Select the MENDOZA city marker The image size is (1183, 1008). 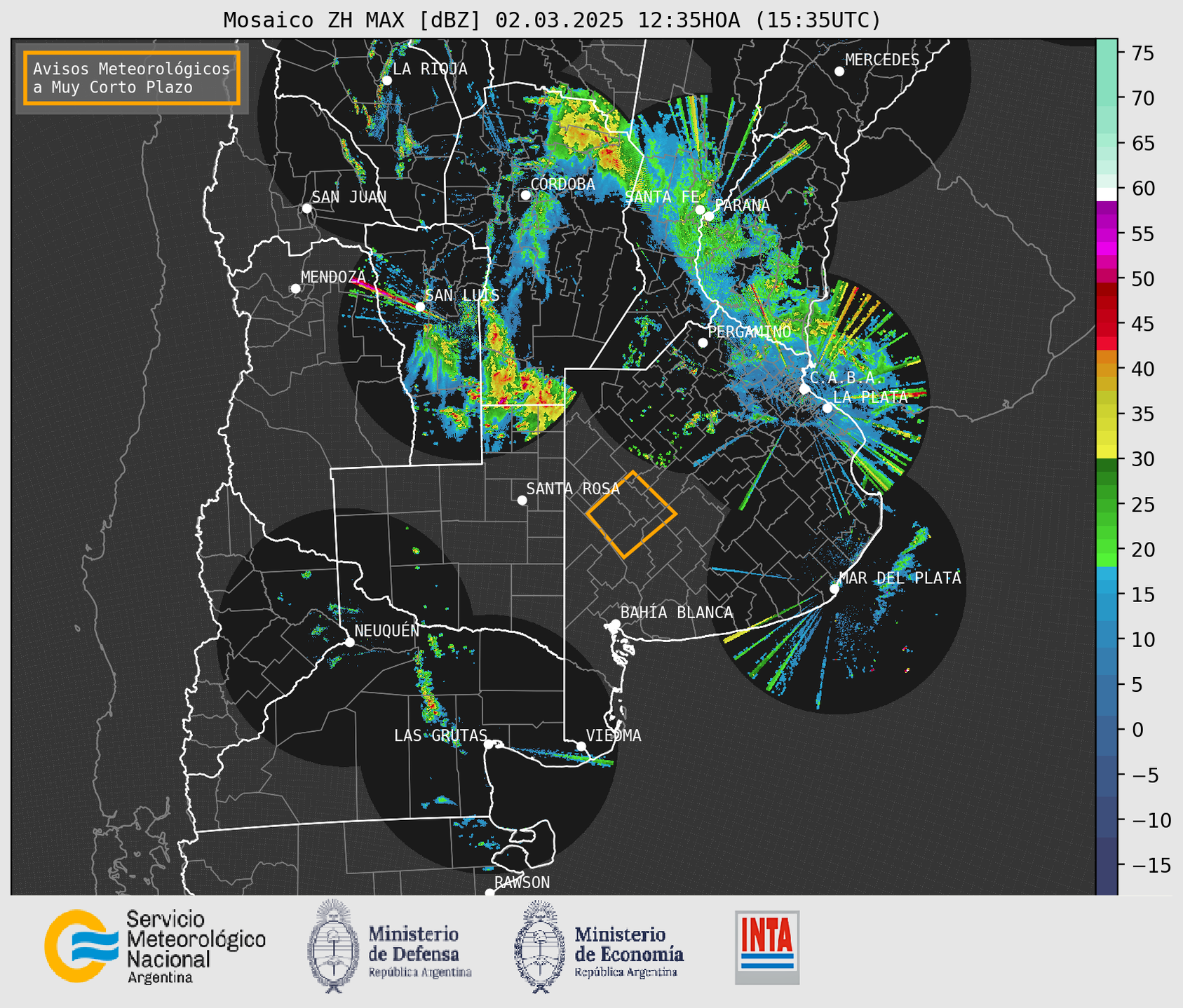pyautogui.click(x=295, y=289)
